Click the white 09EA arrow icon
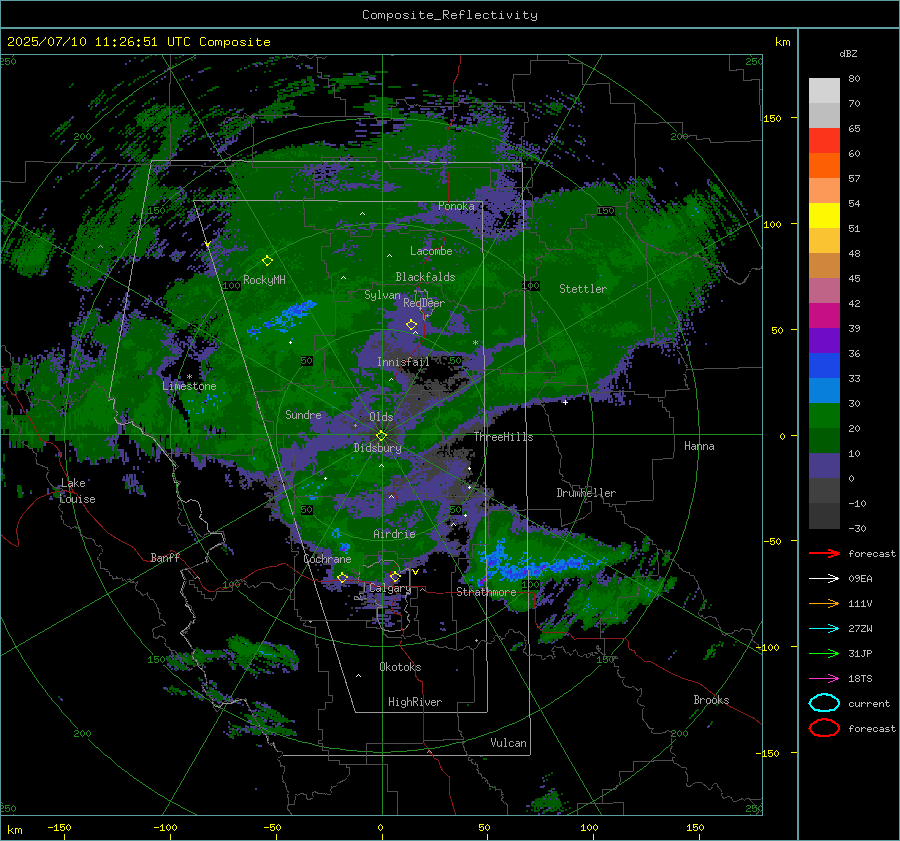This screenshot has width=900, height=841. pyautogui.click(x=824, y=579)
